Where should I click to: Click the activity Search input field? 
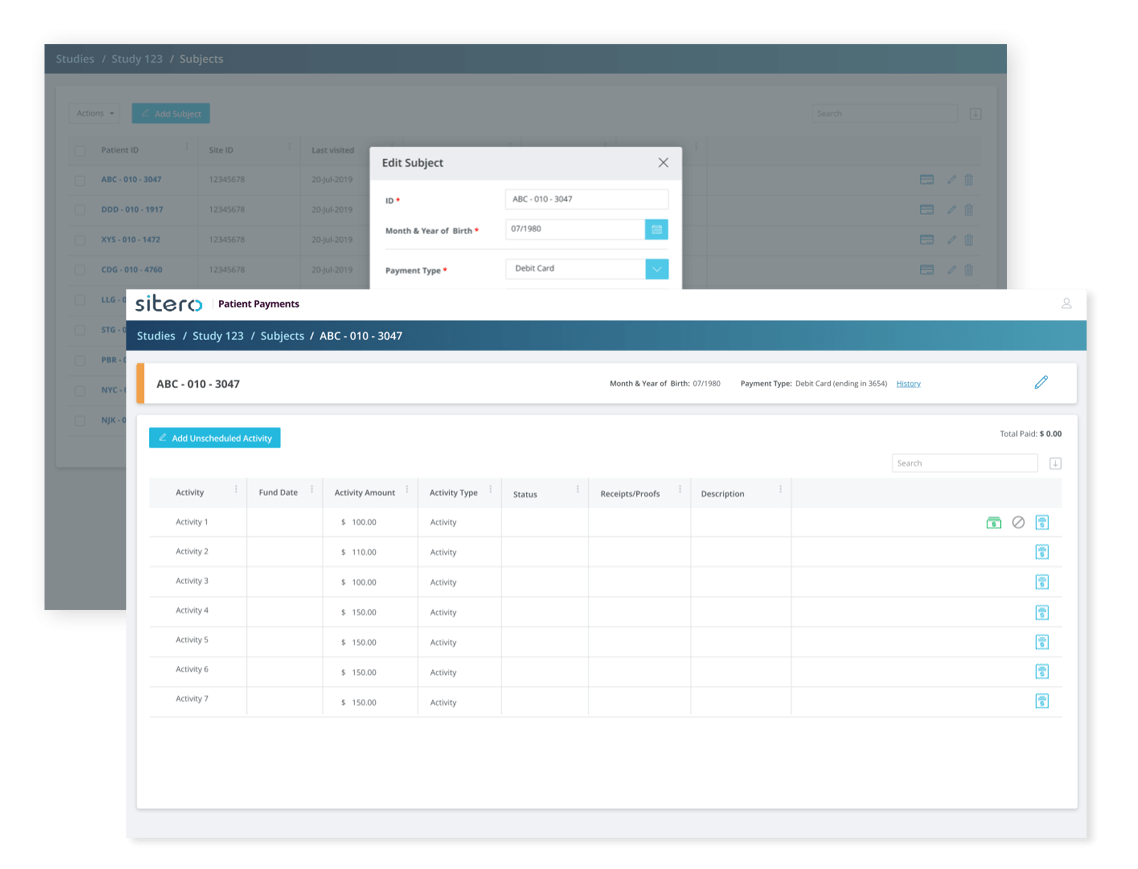(x=964, y=463)
